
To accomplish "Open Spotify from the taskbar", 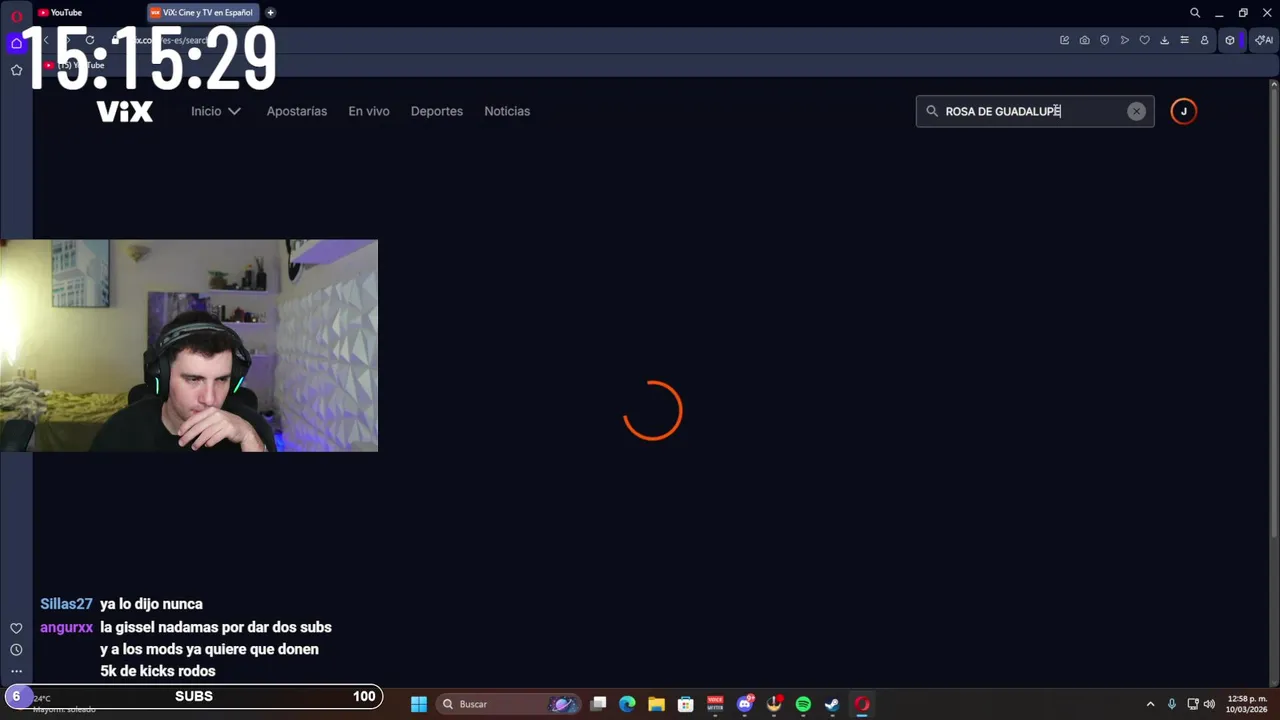I will pyautogui.click(x=803, y=704).
